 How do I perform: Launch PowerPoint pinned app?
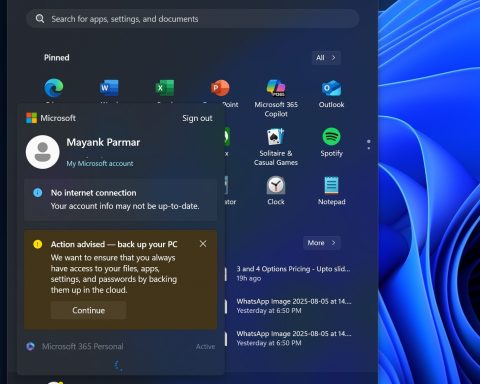coord(220,88)
